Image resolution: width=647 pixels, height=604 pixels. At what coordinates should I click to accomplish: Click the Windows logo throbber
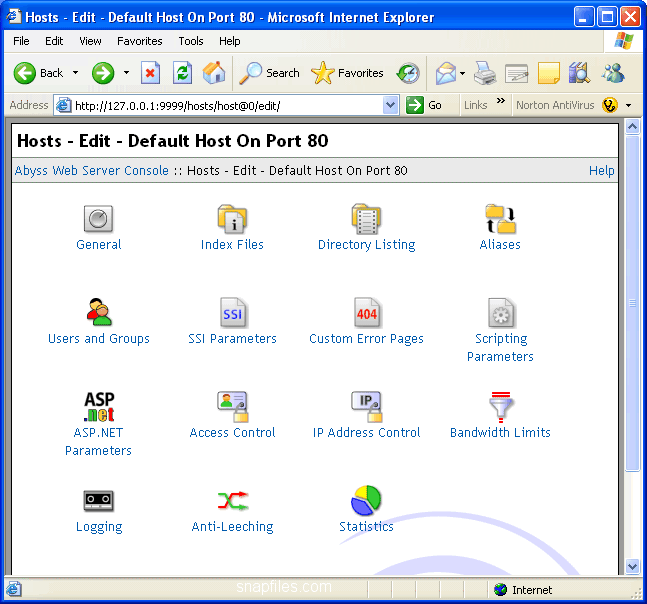(623, 41)
